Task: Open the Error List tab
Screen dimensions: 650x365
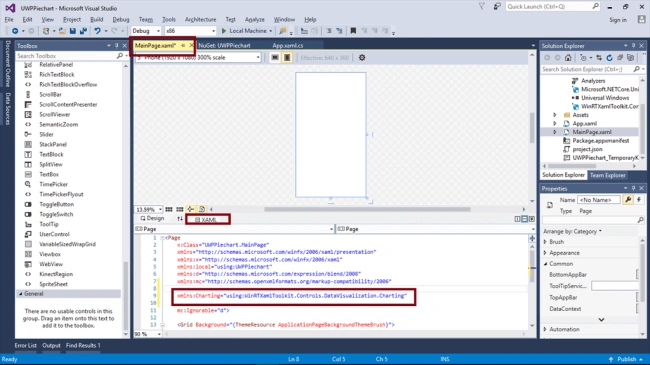Action: 26,346
